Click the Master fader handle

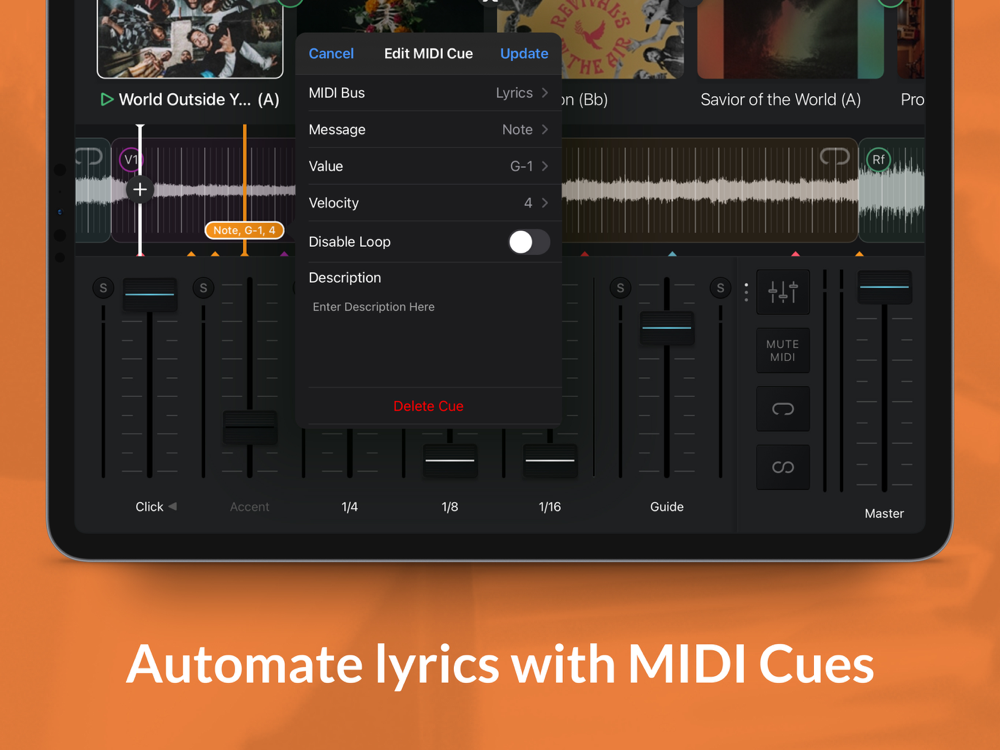click(885, 287)
